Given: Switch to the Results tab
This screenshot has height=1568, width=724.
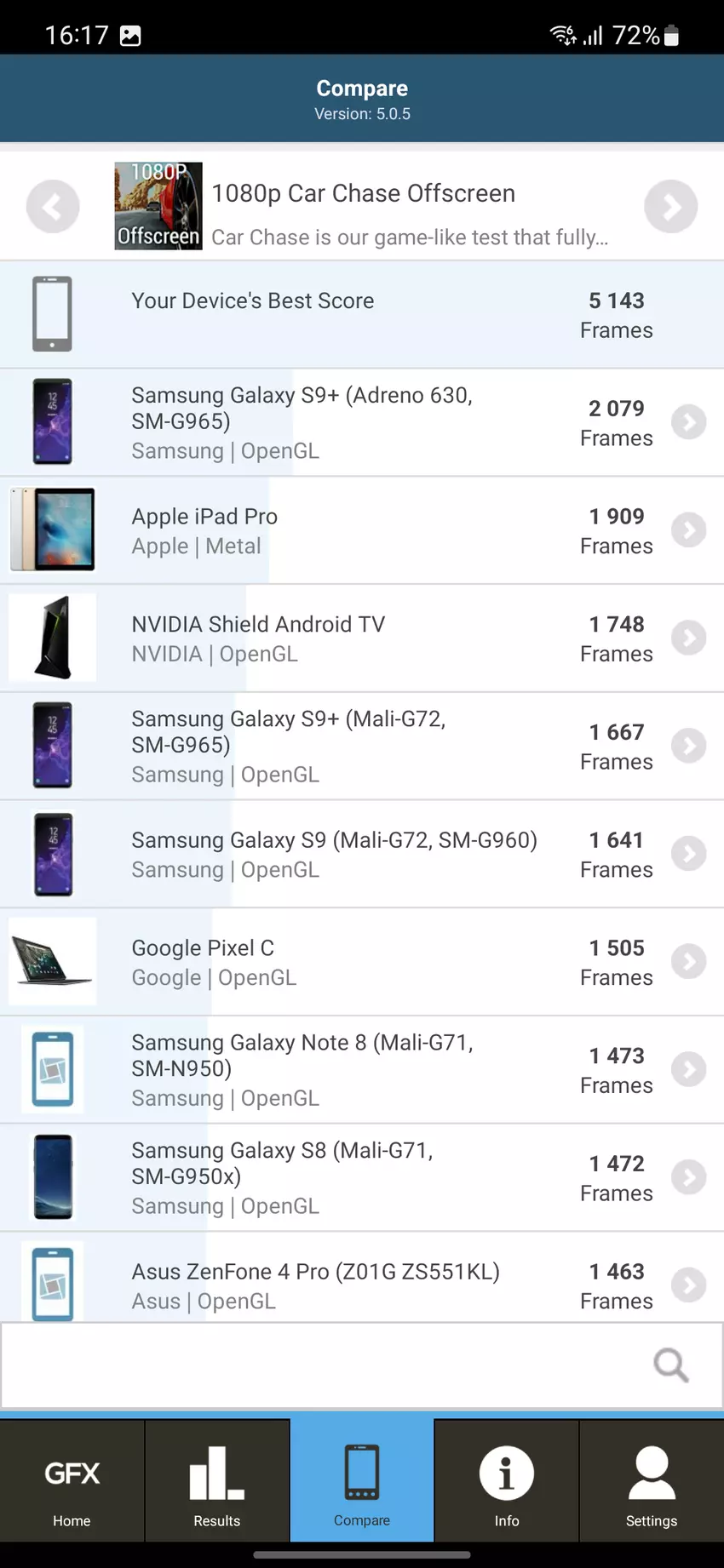Looking at the screenshot, I should [x=217, y=1484].
